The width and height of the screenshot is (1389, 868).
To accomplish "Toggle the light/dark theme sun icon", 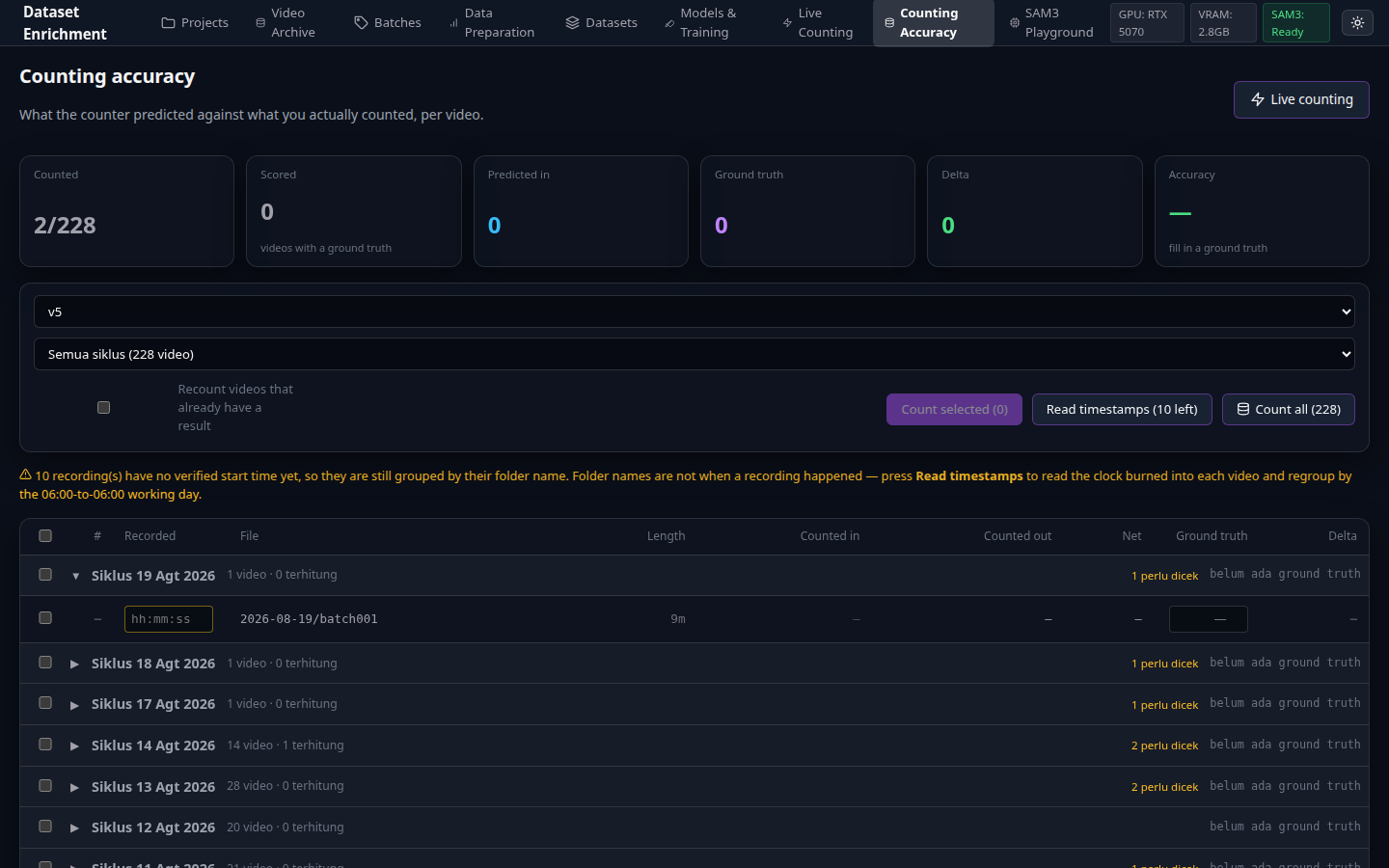I will (x=1357, y=22).
